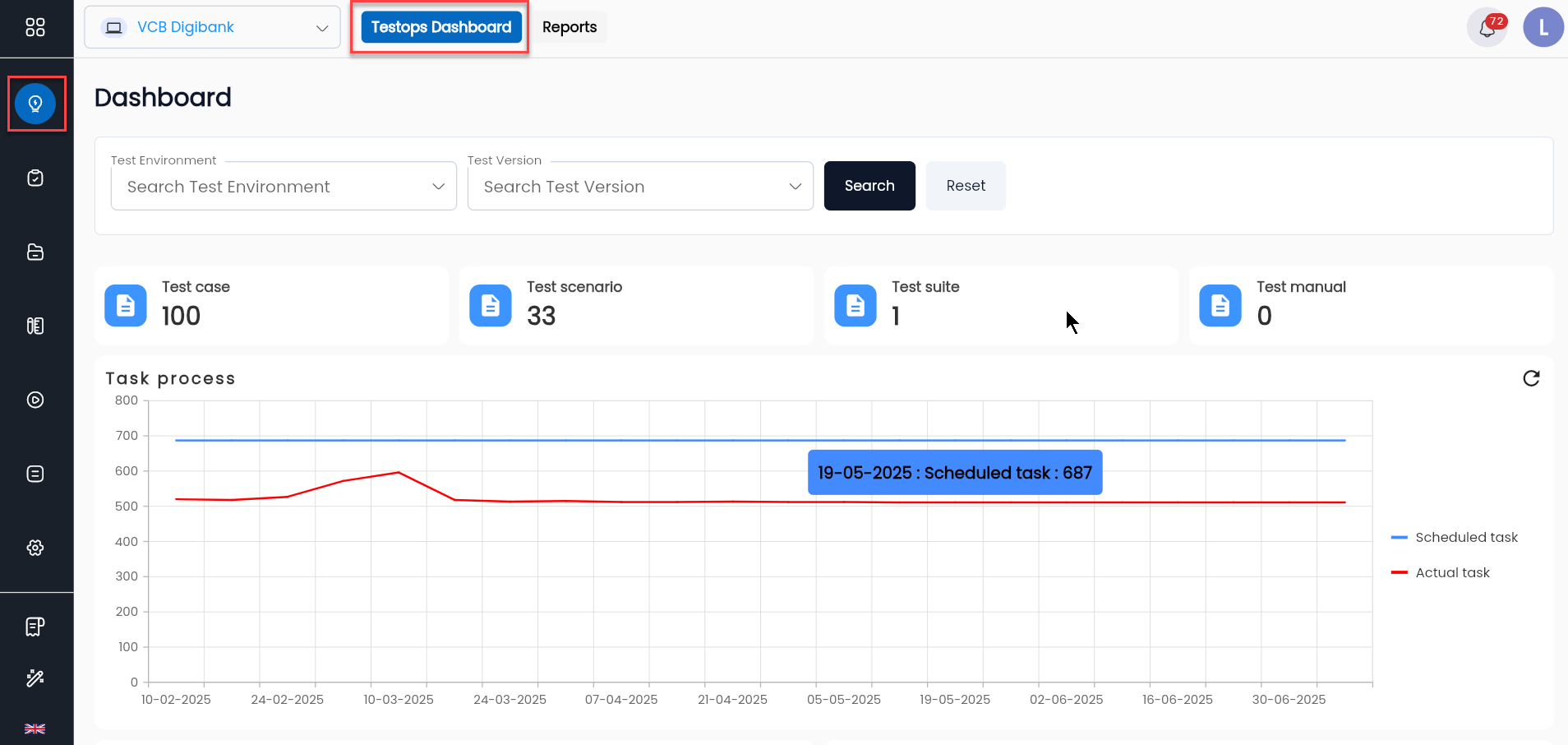The image size is (1568, 745).
Task: Open the settings gear in the sidebar
Action: [x=36, y=547]
